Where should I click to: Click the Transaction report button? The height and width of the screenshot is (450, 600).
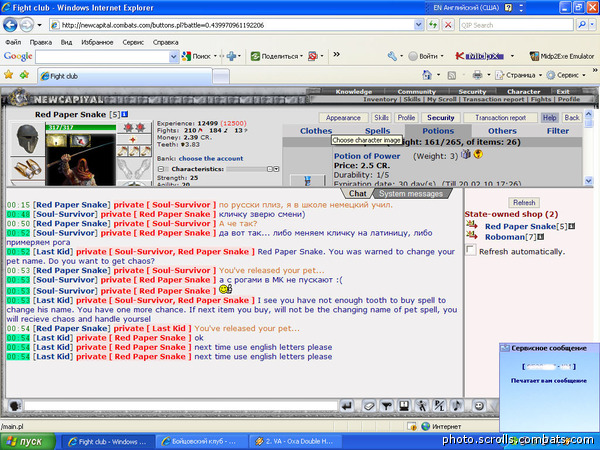[x=501, y=117]
